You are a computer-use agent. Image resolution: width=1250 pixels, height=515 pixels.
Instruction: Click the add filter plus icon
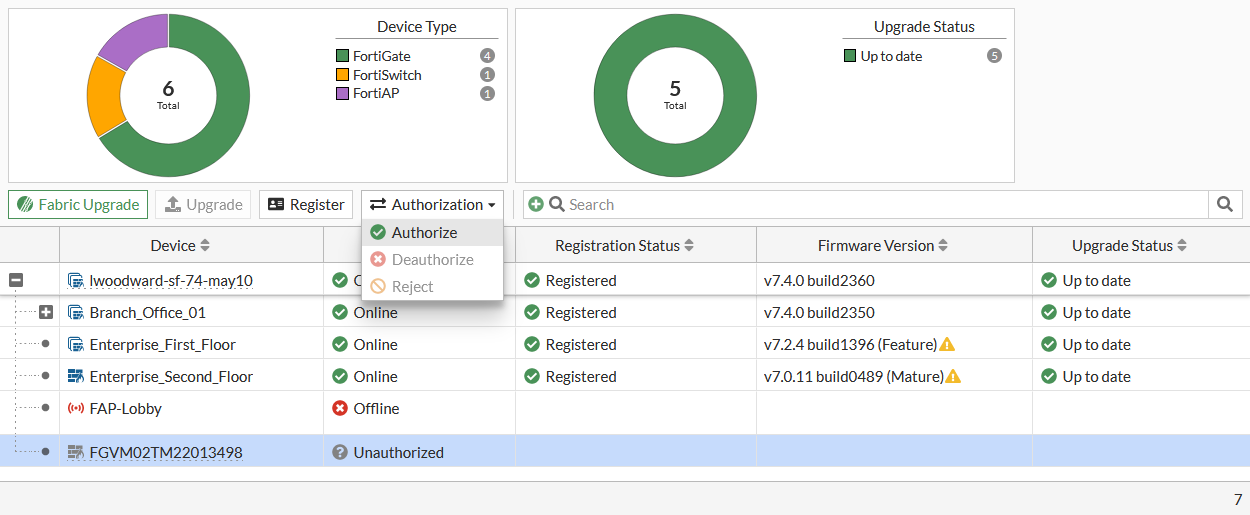536,205
